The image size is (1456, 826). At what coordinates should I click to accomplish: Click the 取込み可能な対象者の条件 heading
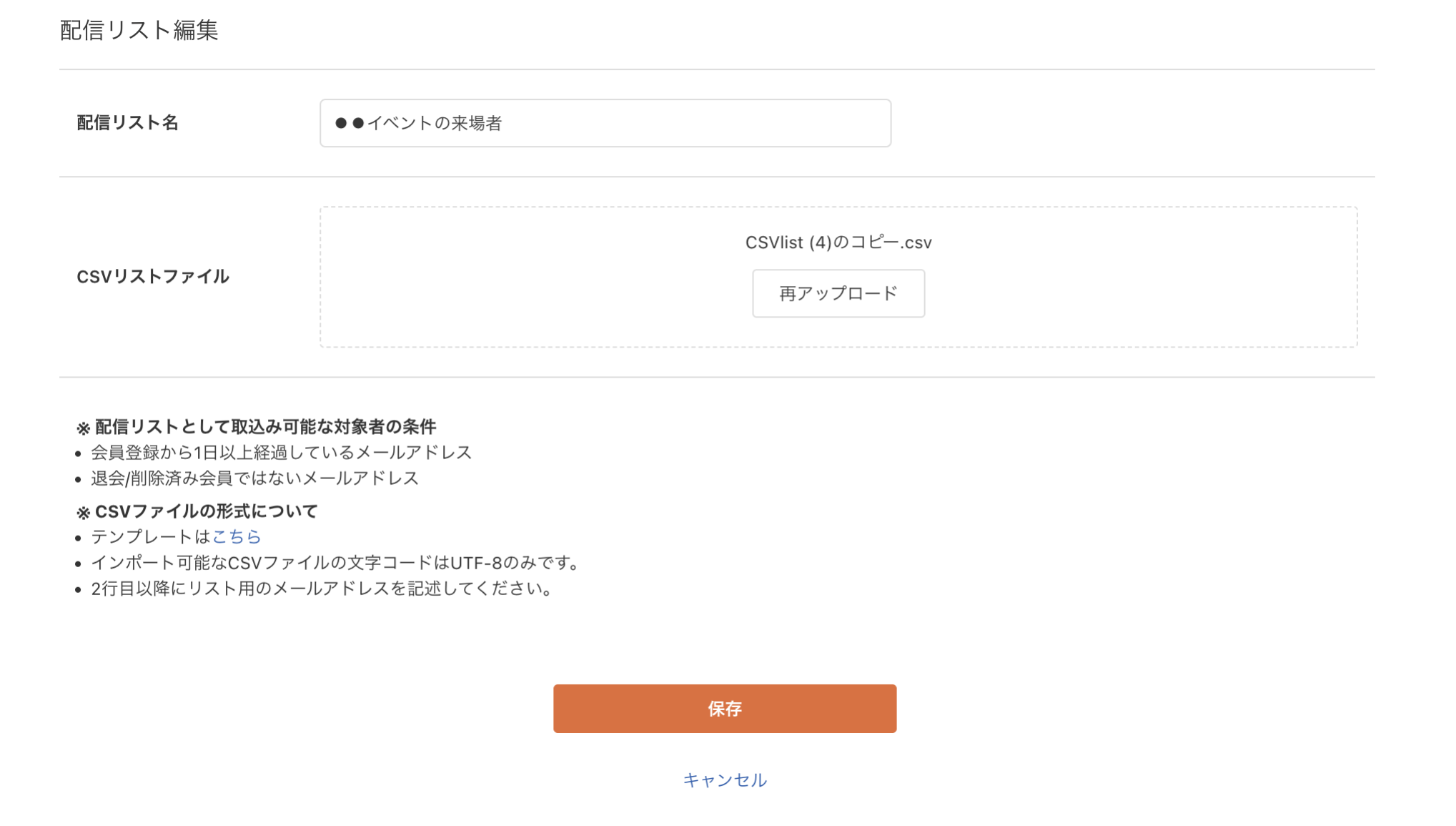pos(258,425)
